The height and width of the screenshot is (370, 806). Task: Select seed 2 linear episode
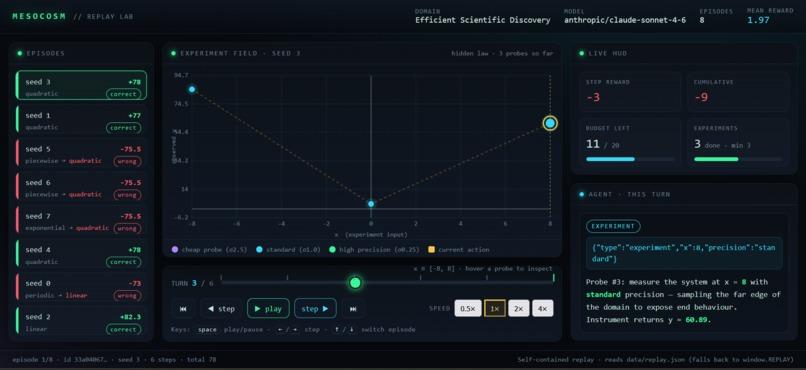[81, 322]
